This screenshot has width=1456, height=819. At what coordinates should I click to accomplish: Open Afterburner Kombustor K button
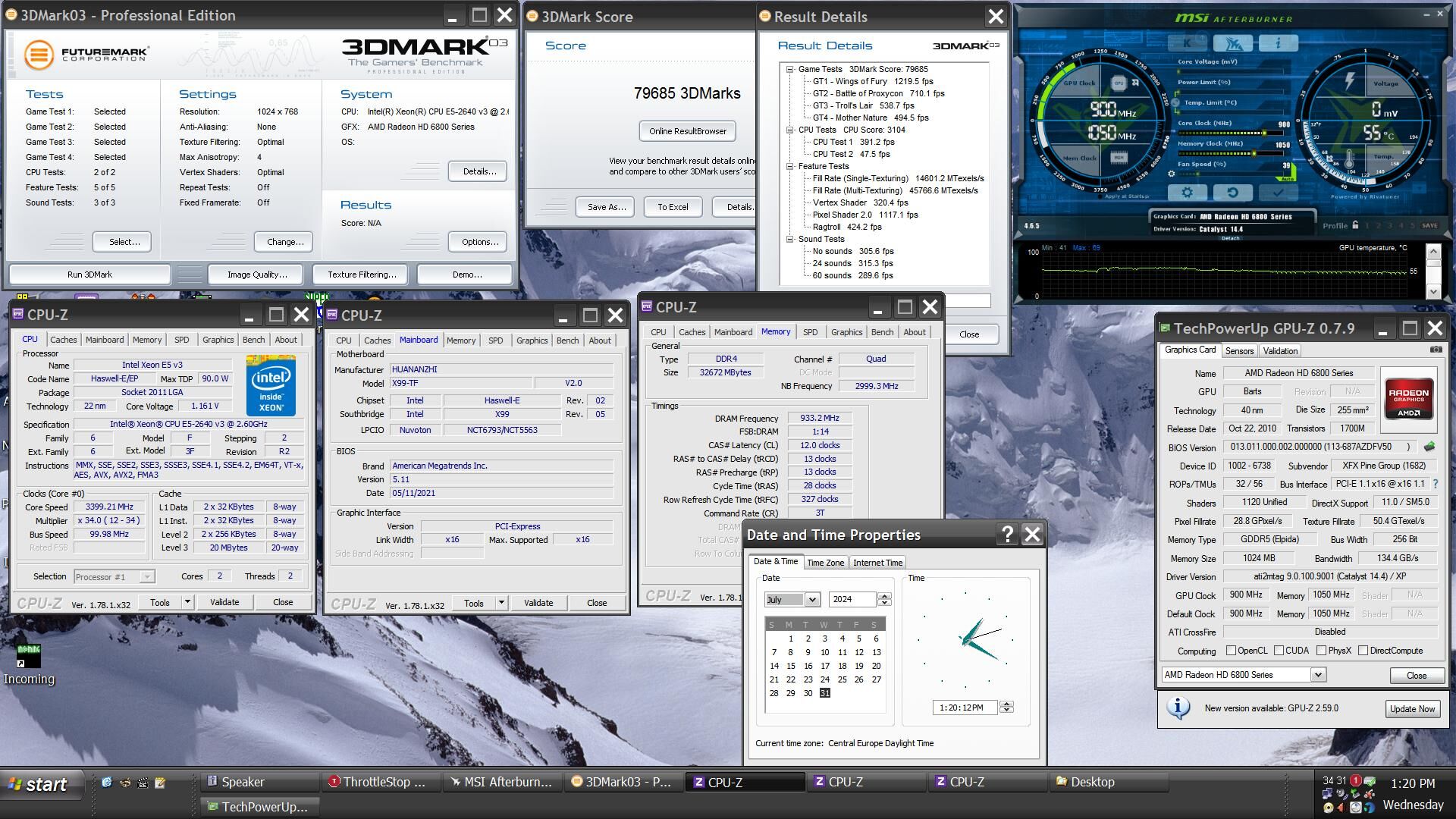(x=1188, y=43)
